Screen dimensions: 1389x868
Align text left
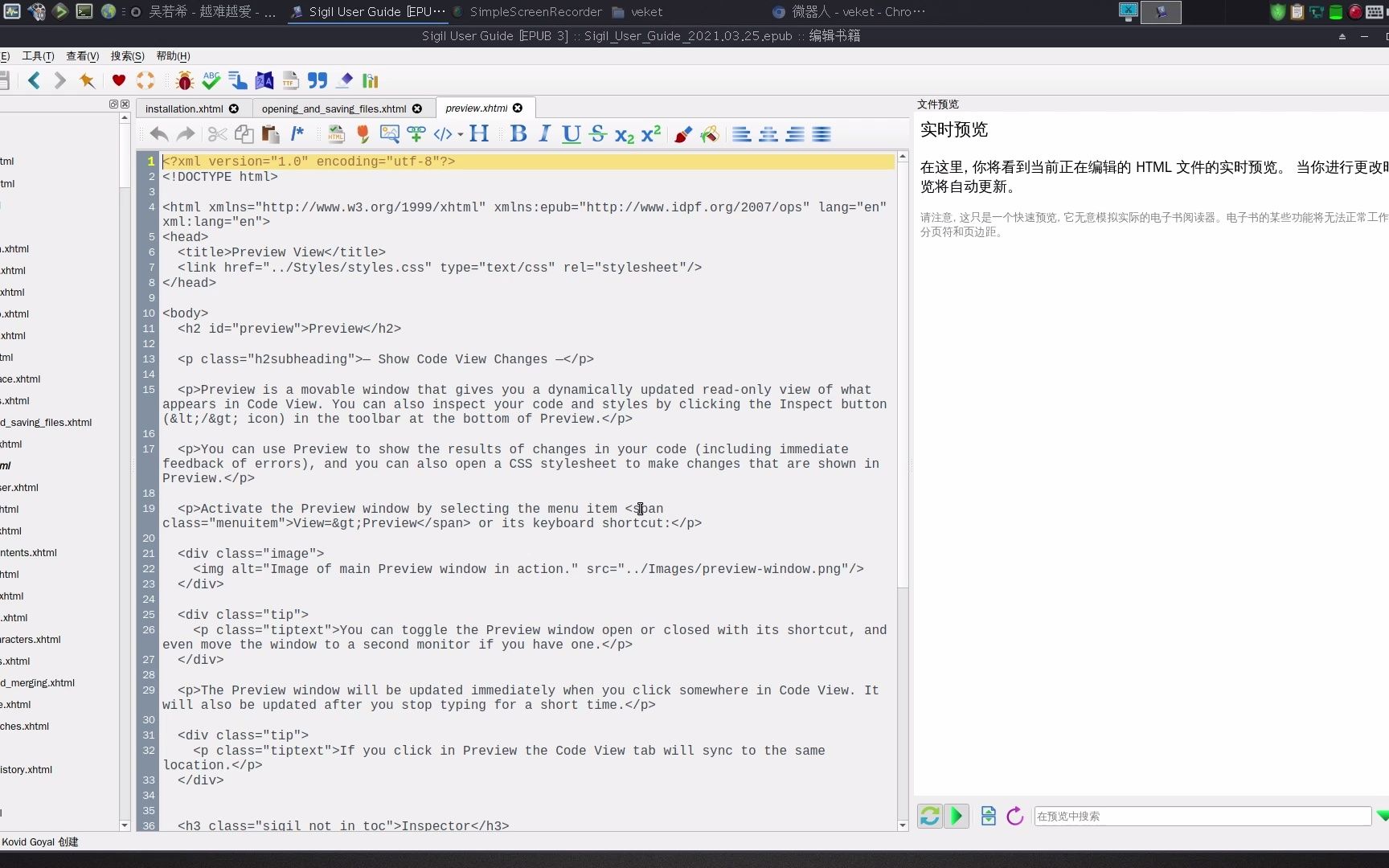pyautogui.click(x=742, y=134)
